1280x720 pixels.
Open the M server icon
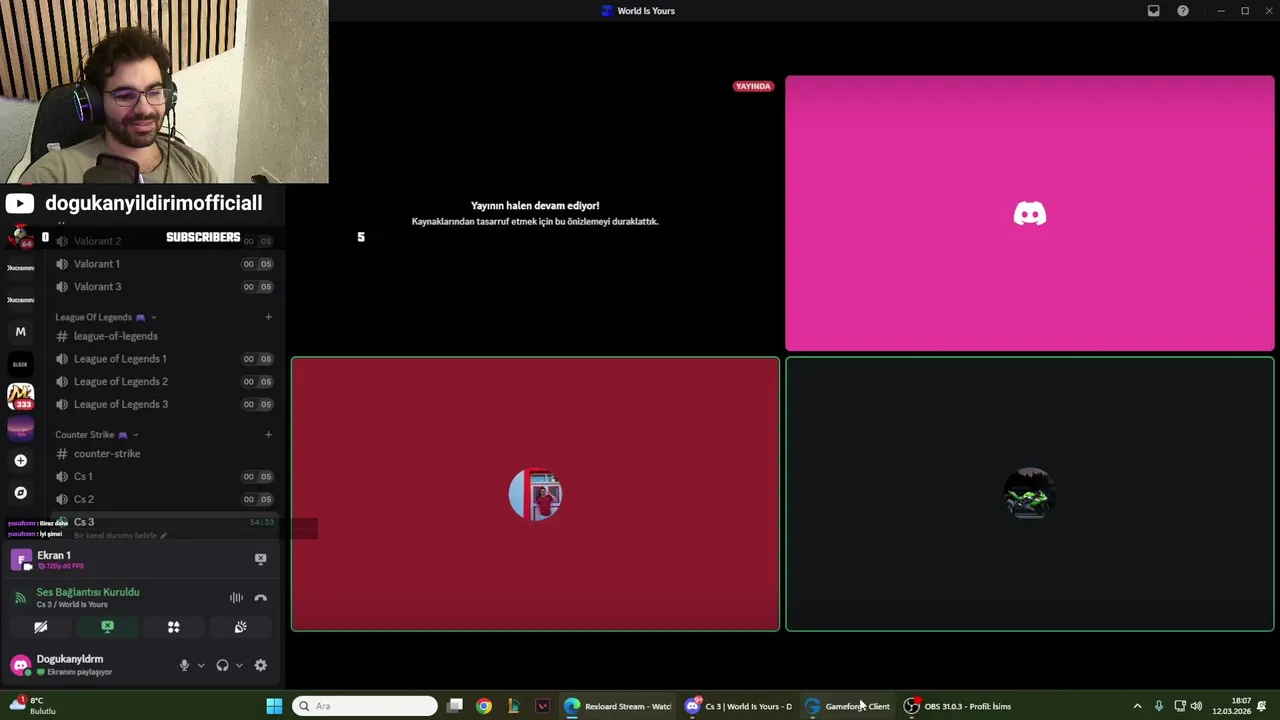click(20, 332)
